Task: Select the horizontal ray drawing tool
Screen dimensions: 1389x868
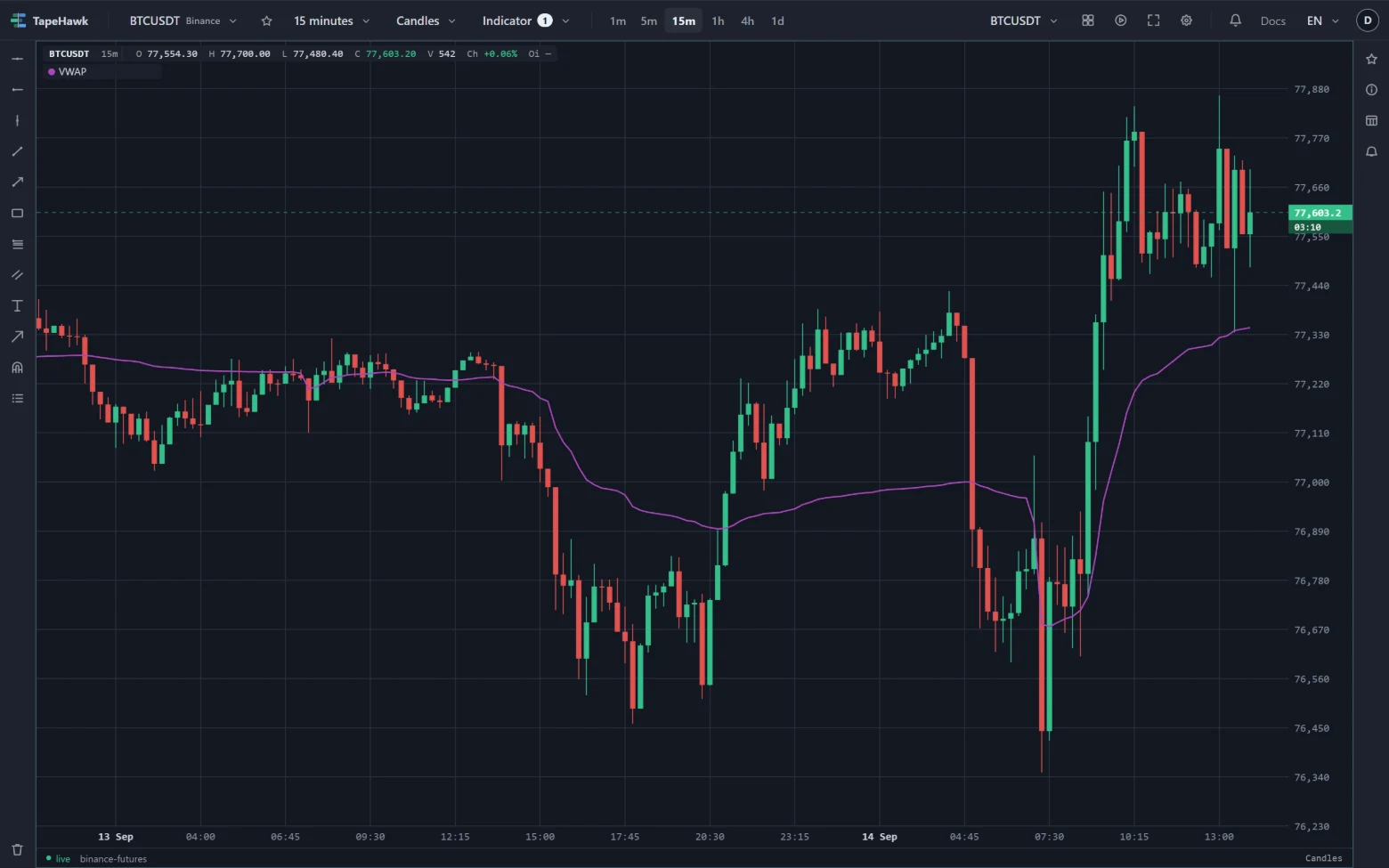Action: coord(17,90)
